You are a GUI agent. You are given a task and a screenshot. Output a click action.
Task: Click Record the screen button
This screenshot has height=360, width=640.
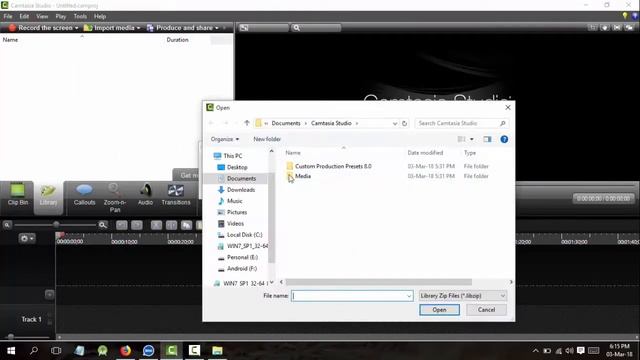pyautogui.click(x=41, y=28)
